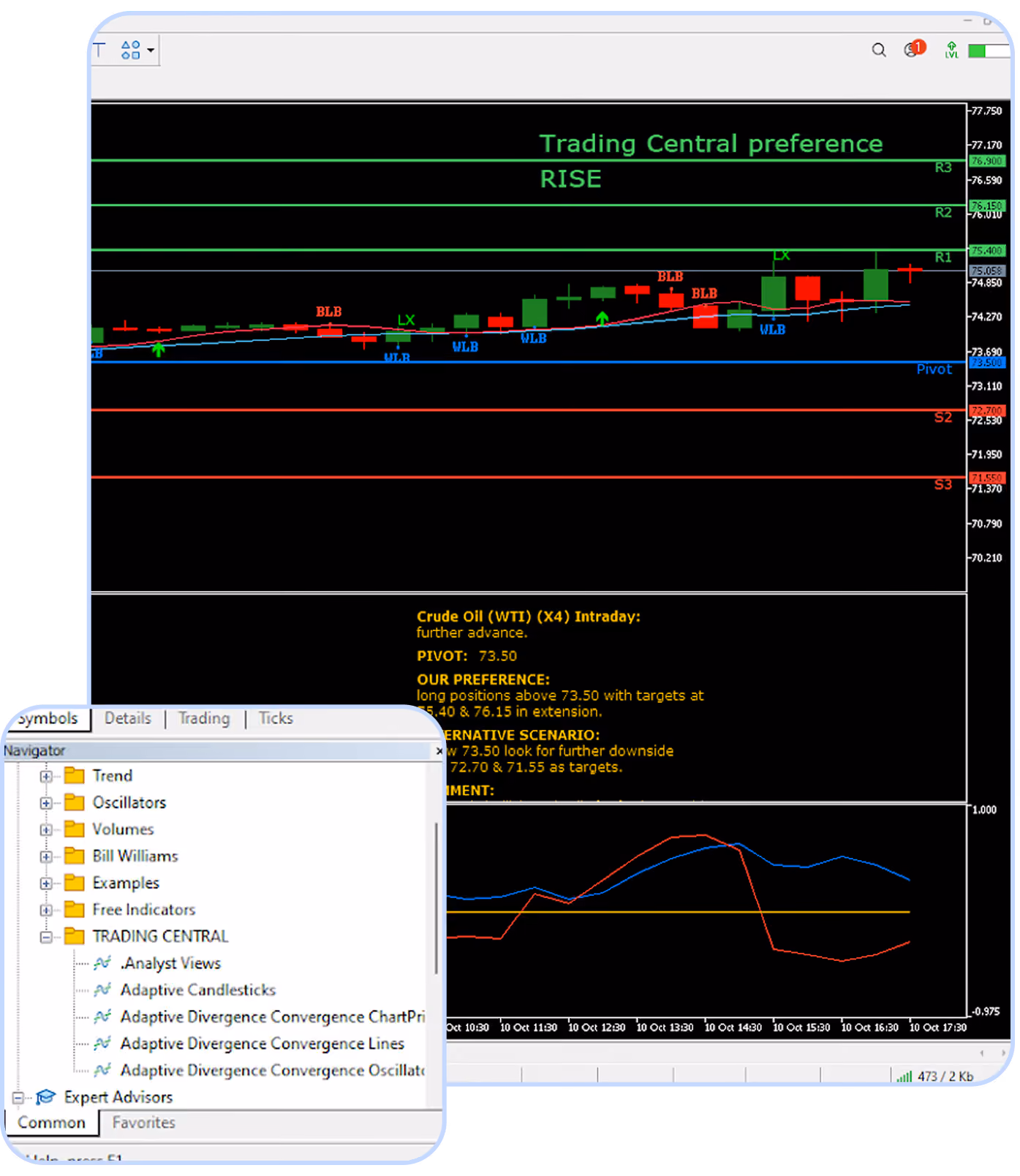Image resolution: width=1020 pixels, height=1176 pixels.
Task: Click the Adaptive Divergence Convergence ChartPri indicator icon
Action: (x=102, y=1017)
